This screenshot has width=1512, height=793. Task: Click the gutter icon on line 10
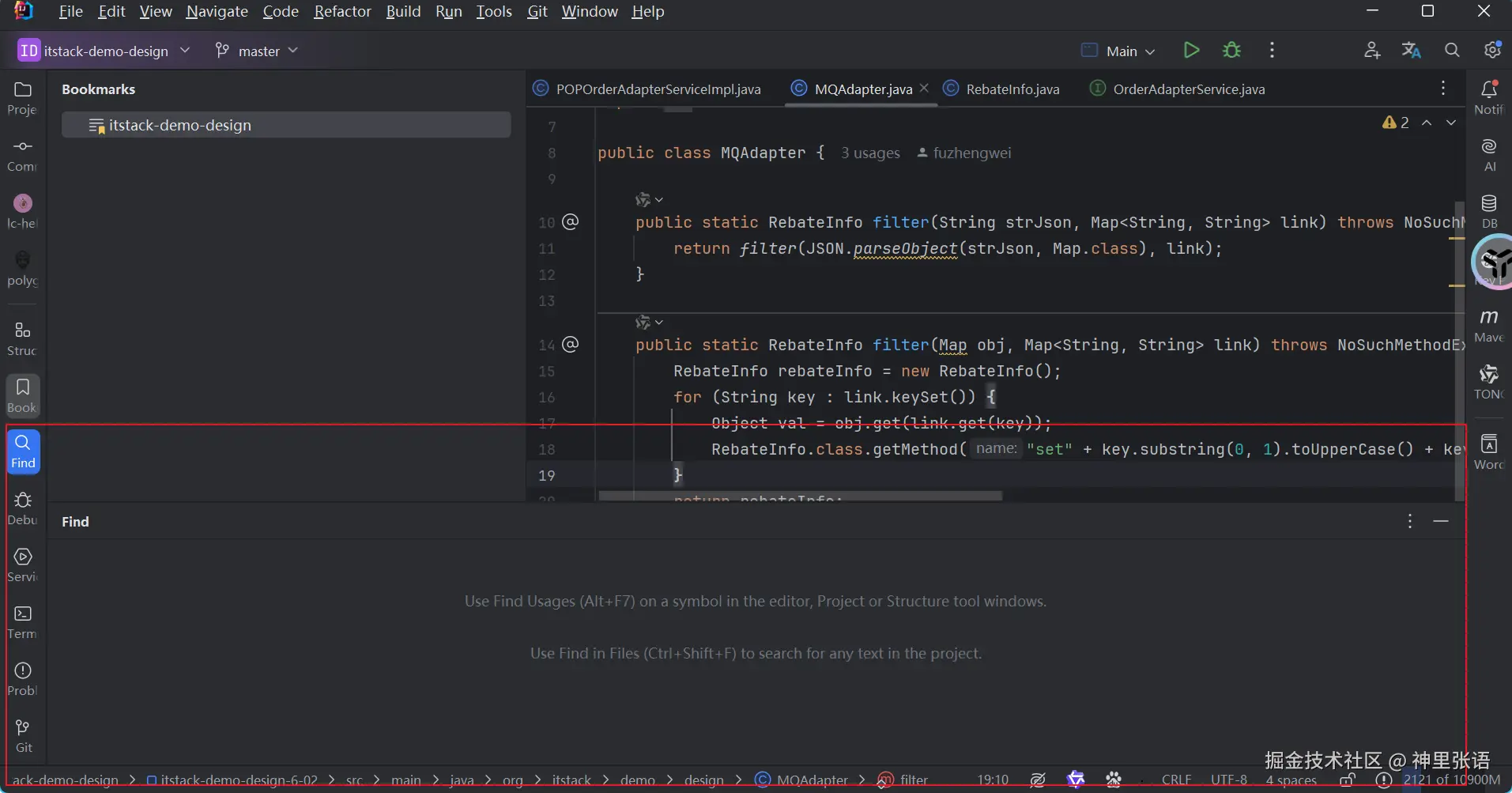pos(570,221)
